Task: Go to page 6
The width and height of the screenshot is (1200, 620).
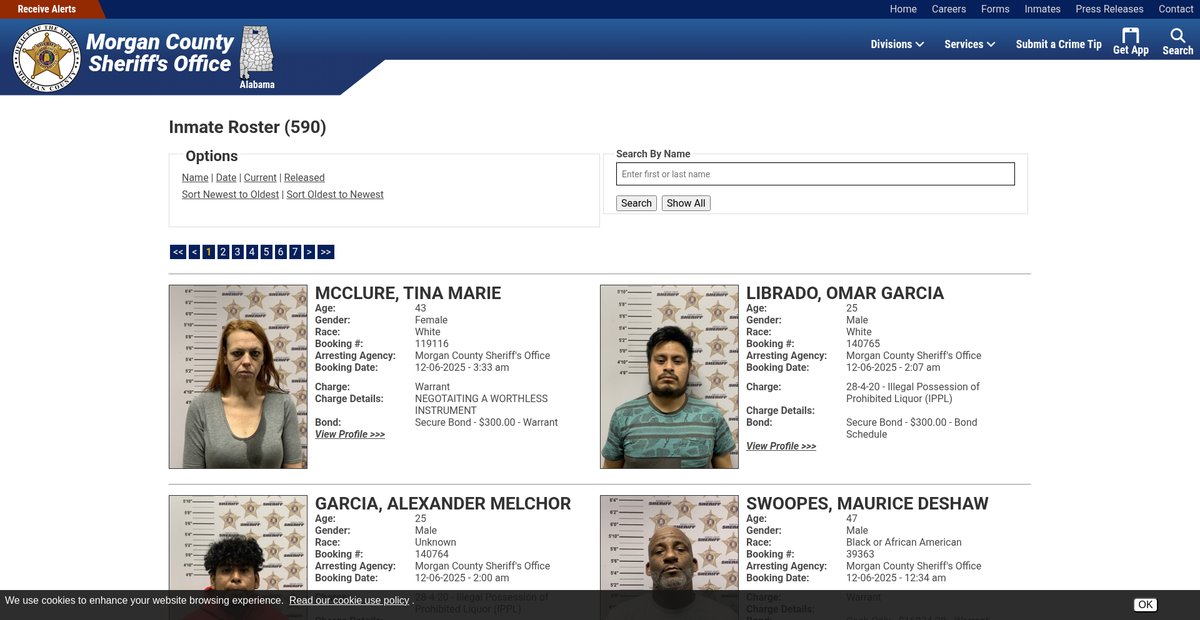Action: [x=281, y=252]
